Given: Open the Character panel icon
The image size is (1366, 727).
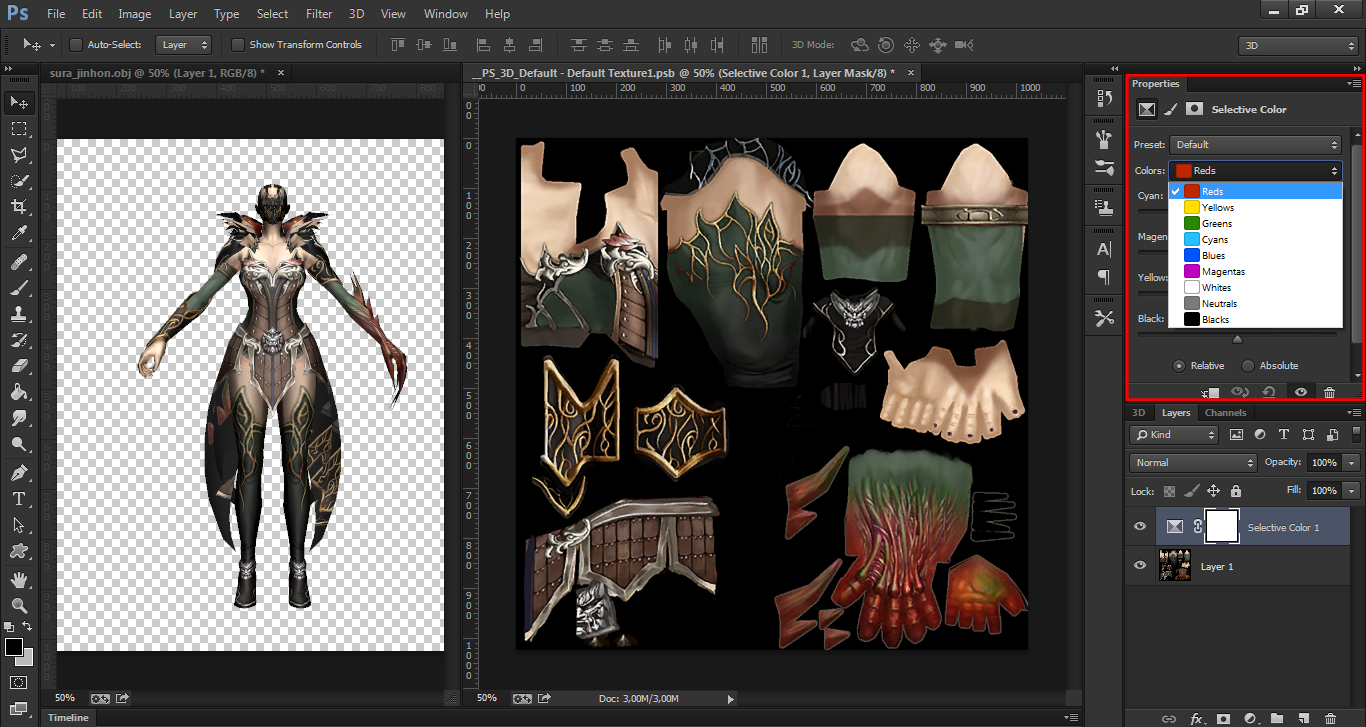Looking at the screenshot, I should tap(1104, 250).
